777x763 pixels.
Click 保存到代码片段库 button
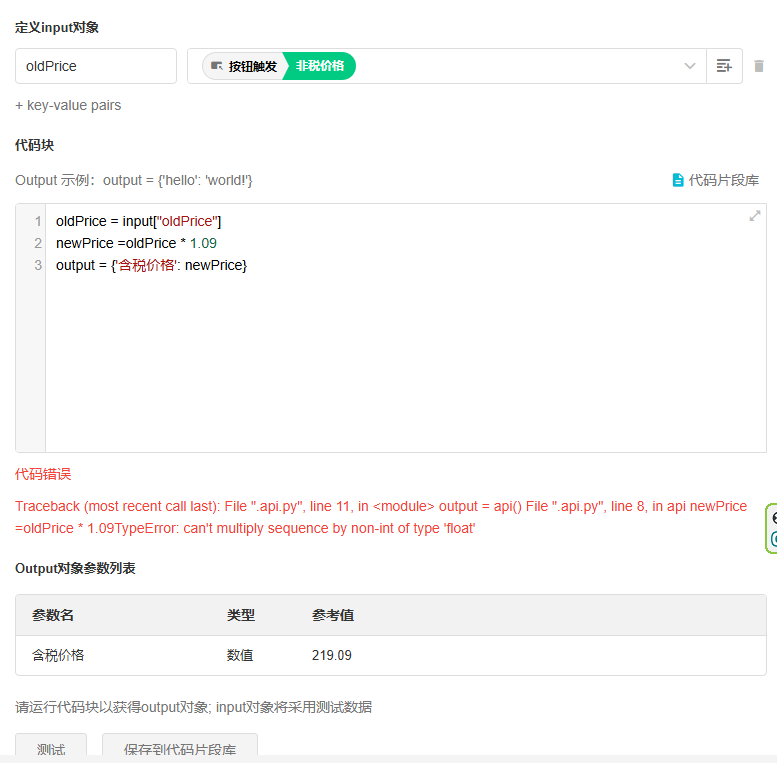point(180,747)
